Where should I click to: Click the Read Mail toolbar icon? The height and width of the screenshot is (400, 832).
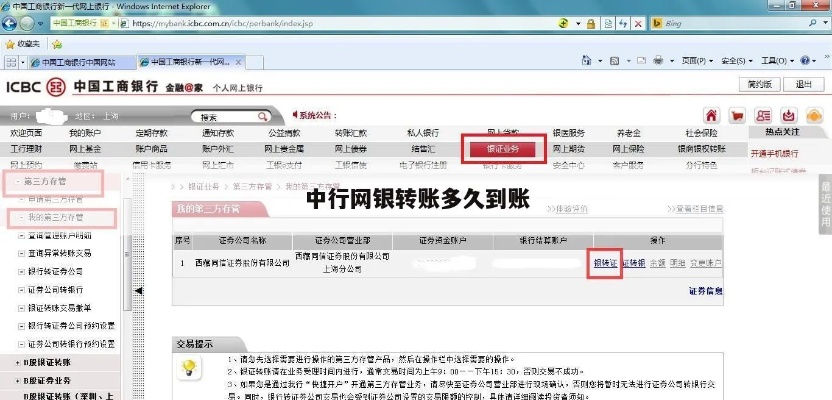point(642,61)
